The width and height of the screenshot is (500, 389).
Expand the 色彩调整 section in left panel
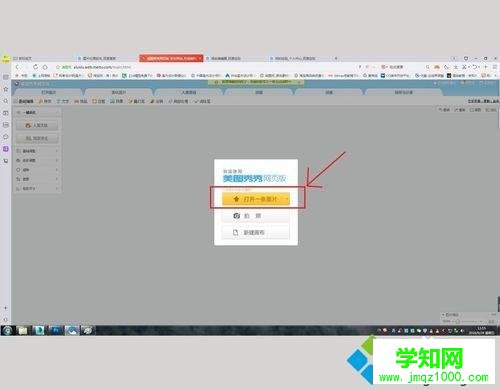click(38, 160)
